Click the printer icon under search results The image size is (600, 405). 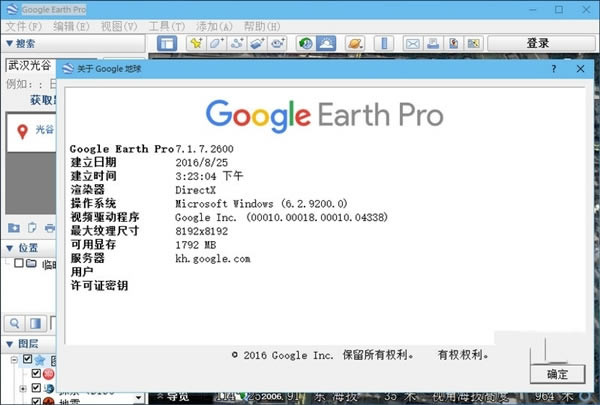[50, 228]
